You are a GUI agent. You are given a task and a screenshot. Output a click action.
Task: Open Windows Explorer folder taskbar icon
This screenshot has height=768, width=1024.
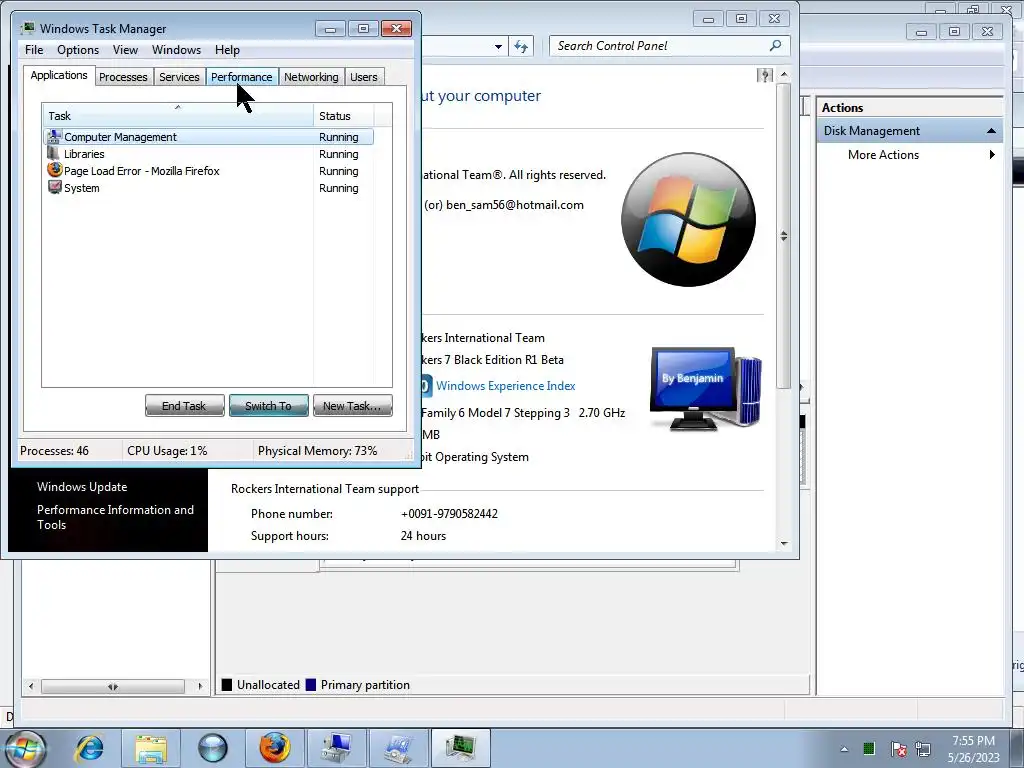click(x=151, y=748)
